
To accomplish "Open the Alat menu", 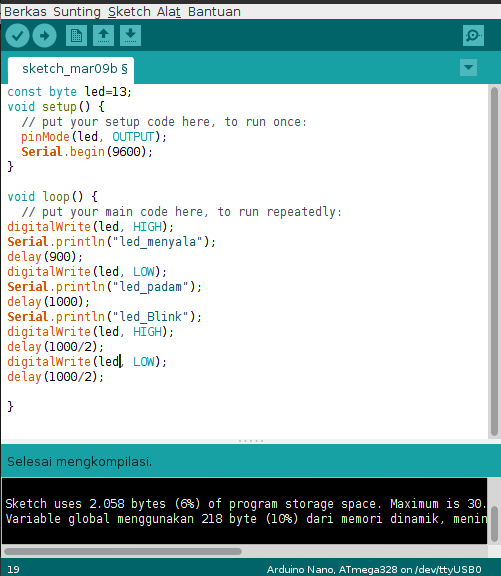I will 169,12.
